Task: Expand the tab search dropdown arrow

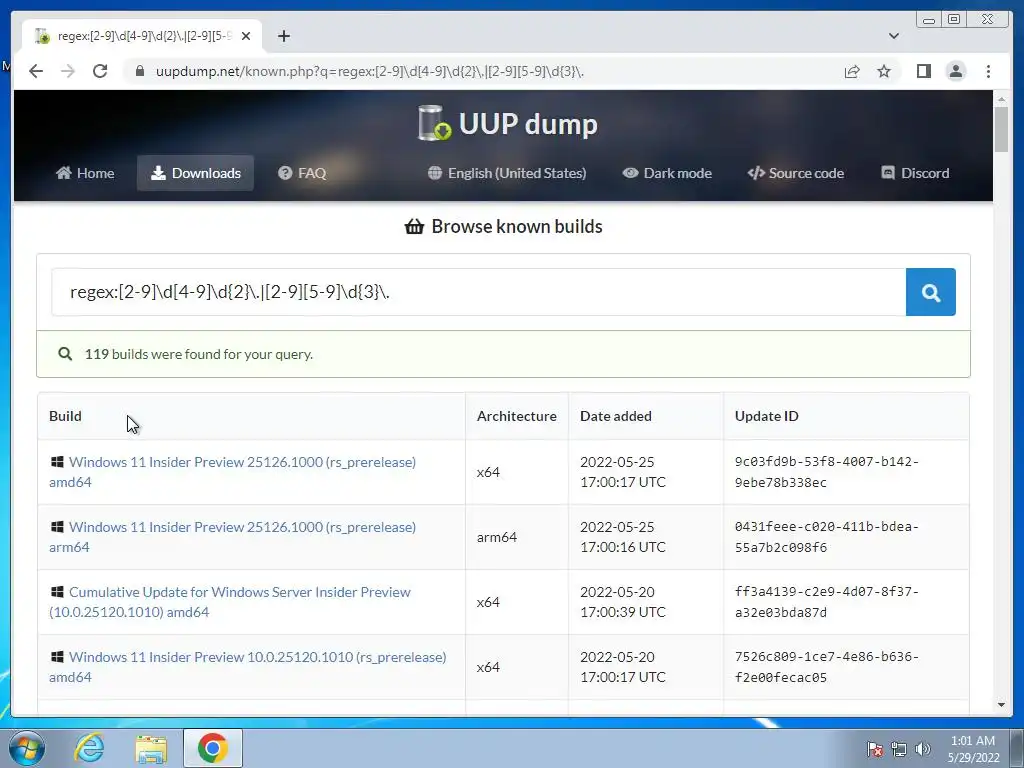Action: (893, 36)
